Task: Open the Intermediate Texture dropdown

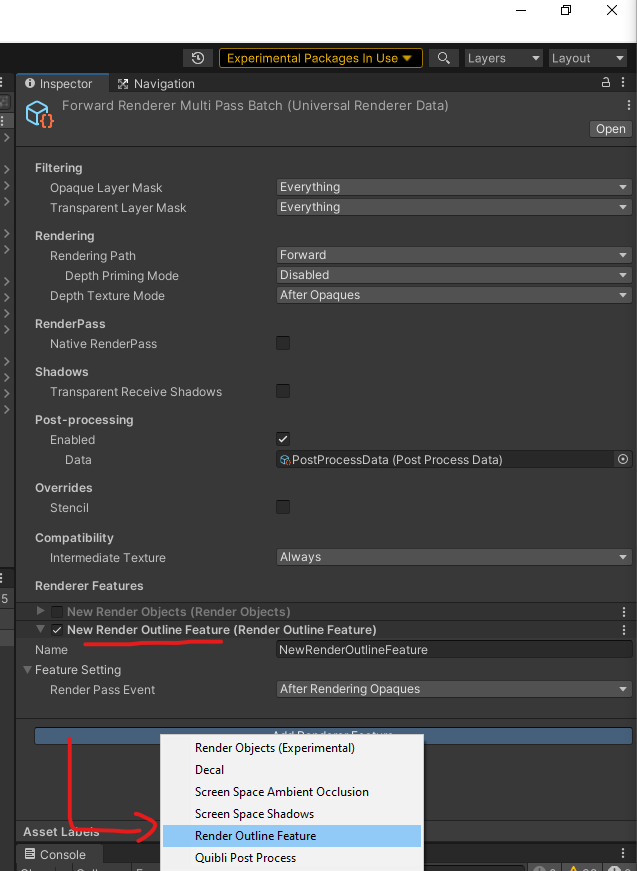Action: click(x=454, y=557)
